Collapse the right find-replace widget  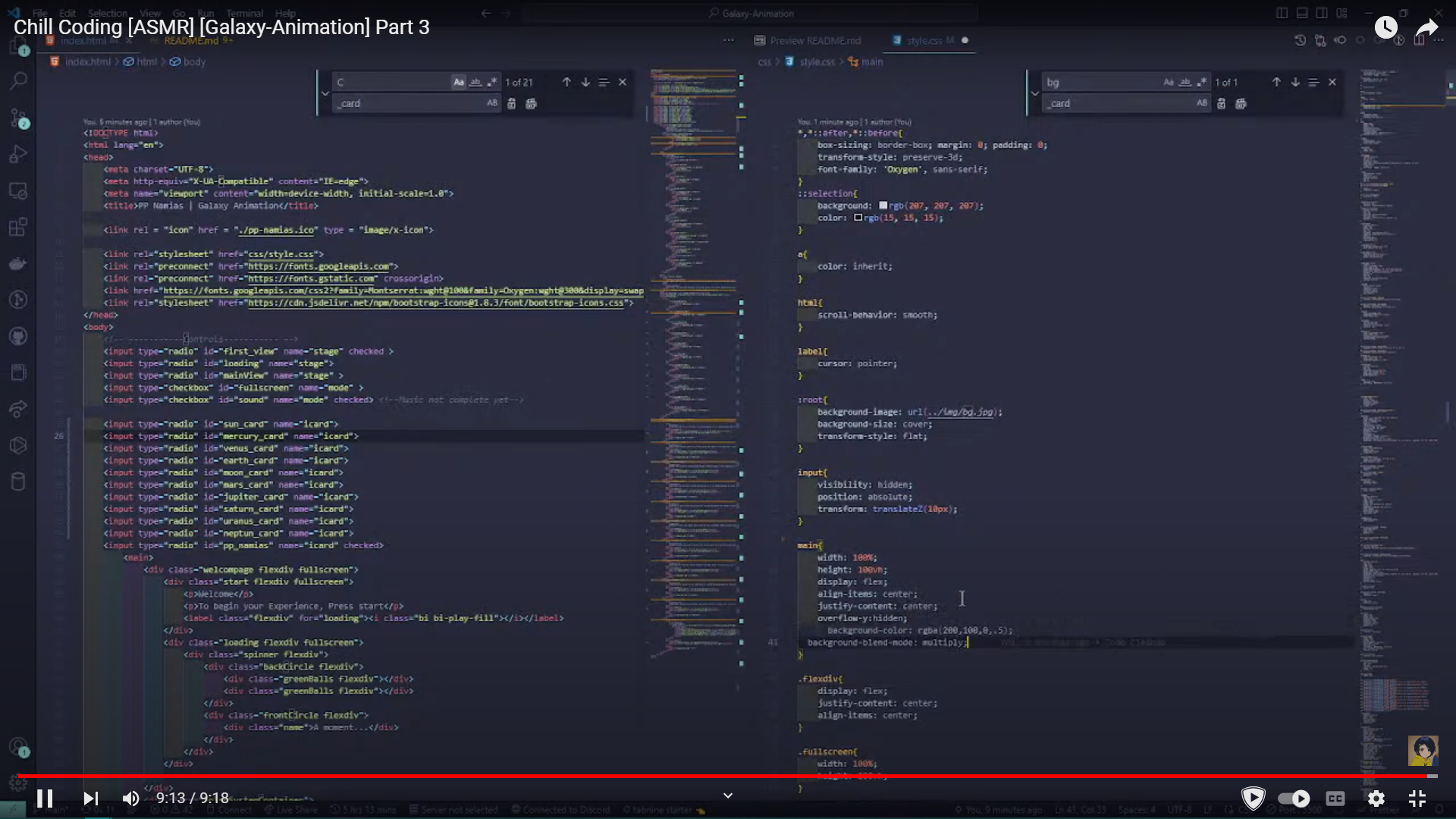tap(1035, 93)
